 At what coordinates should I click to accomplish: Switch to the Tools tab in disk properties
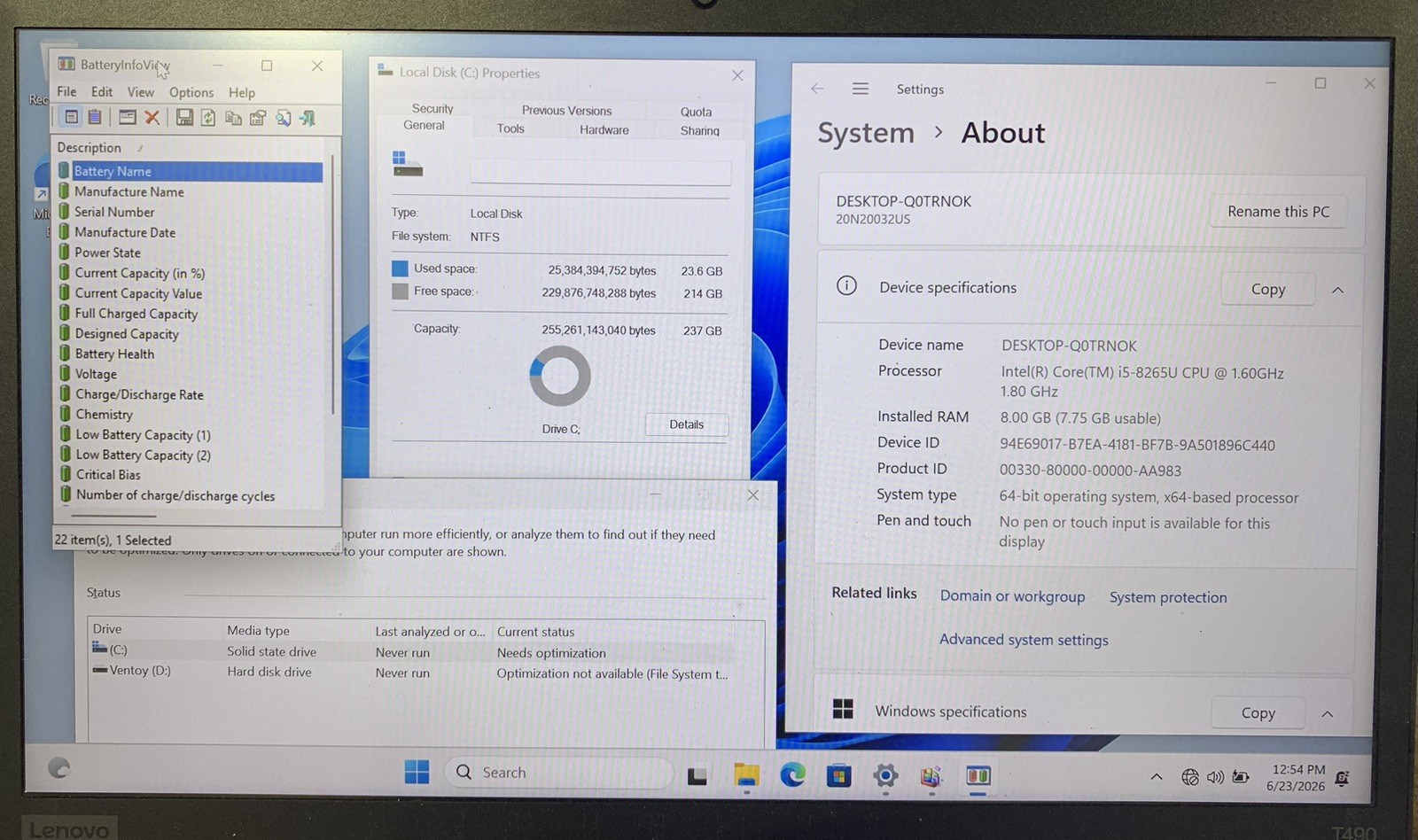(x=510, y=128)
